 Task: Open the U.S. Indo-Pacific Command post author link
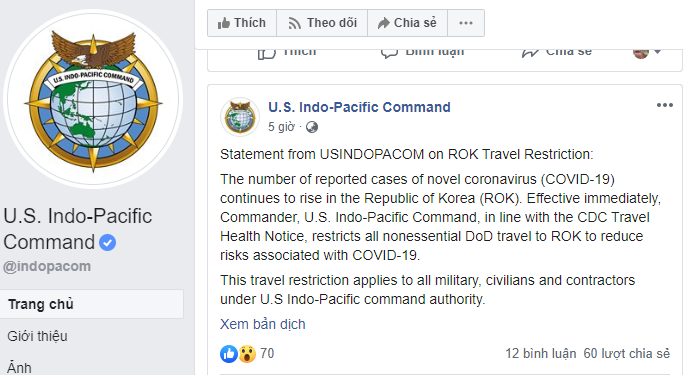tap(359, 107)
